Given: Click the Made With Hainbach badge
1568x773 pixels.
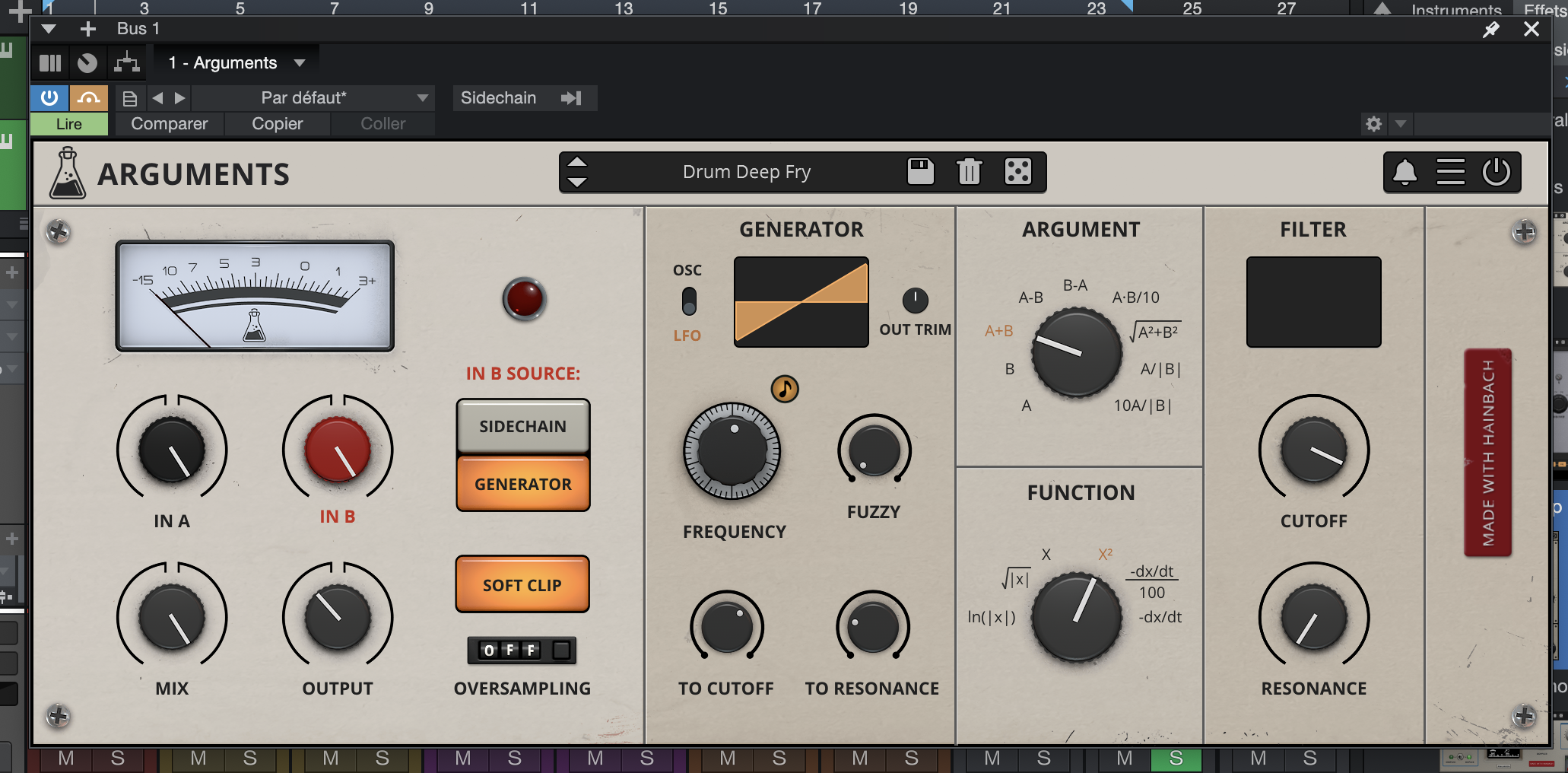Looking at the screenshot, I should point(1488,453).
